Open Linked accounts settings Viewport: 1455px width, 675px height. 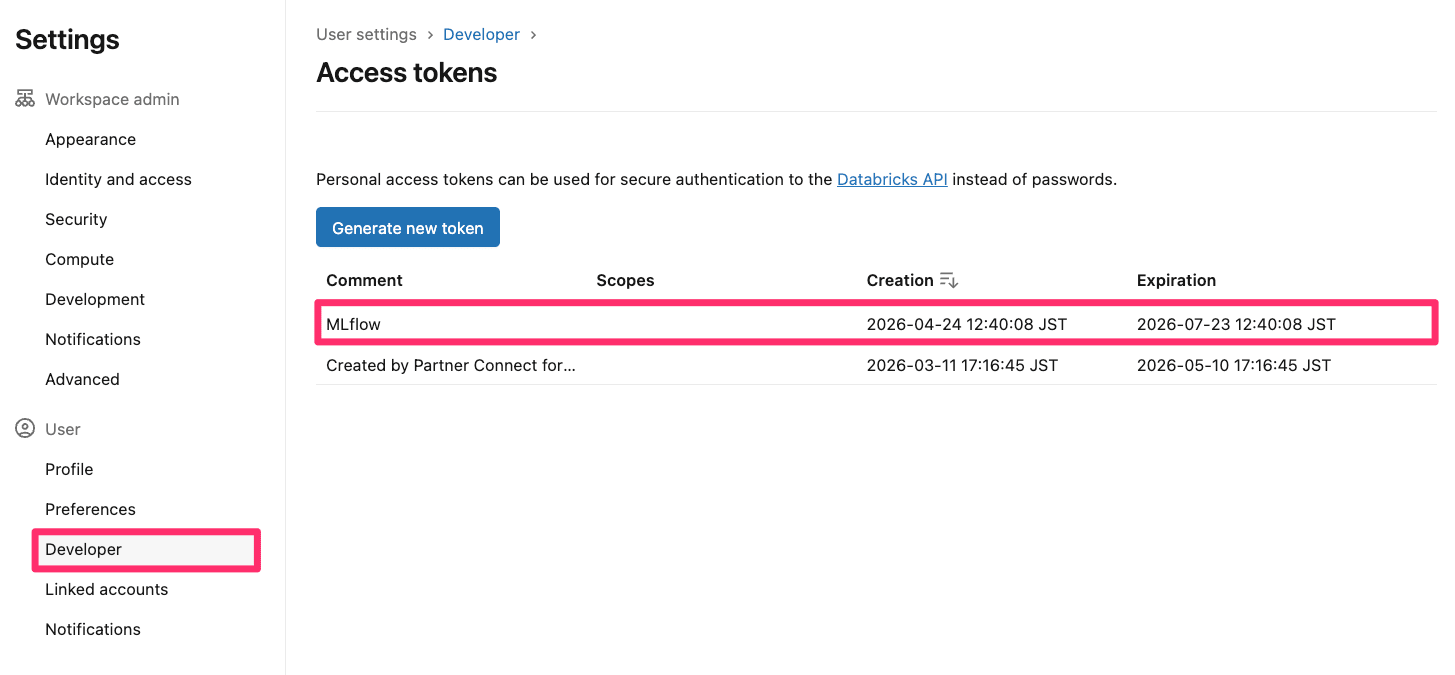pos(106,589)
